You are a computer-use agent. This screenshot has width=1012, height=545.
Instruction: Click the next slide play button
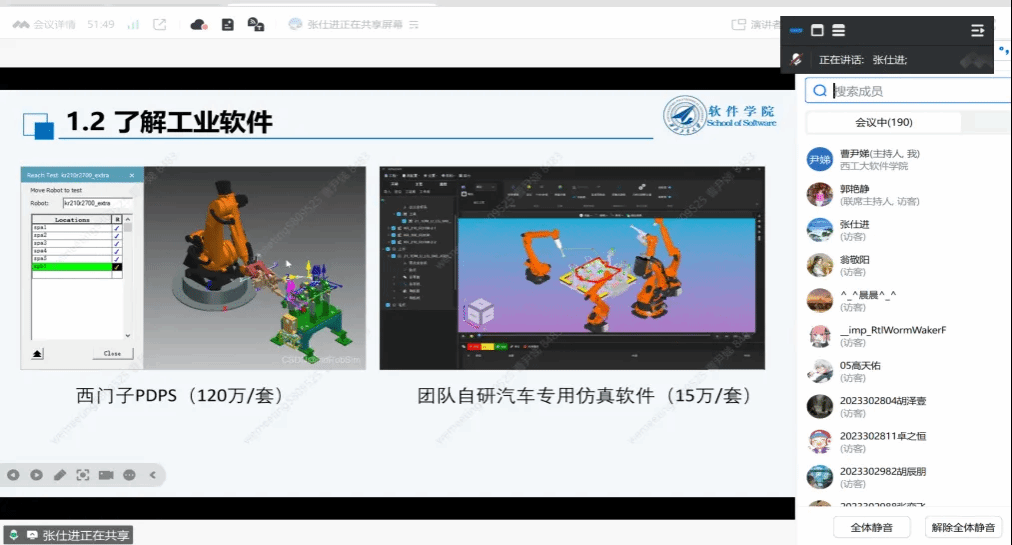pyautogui.click(x=36, y=475)
